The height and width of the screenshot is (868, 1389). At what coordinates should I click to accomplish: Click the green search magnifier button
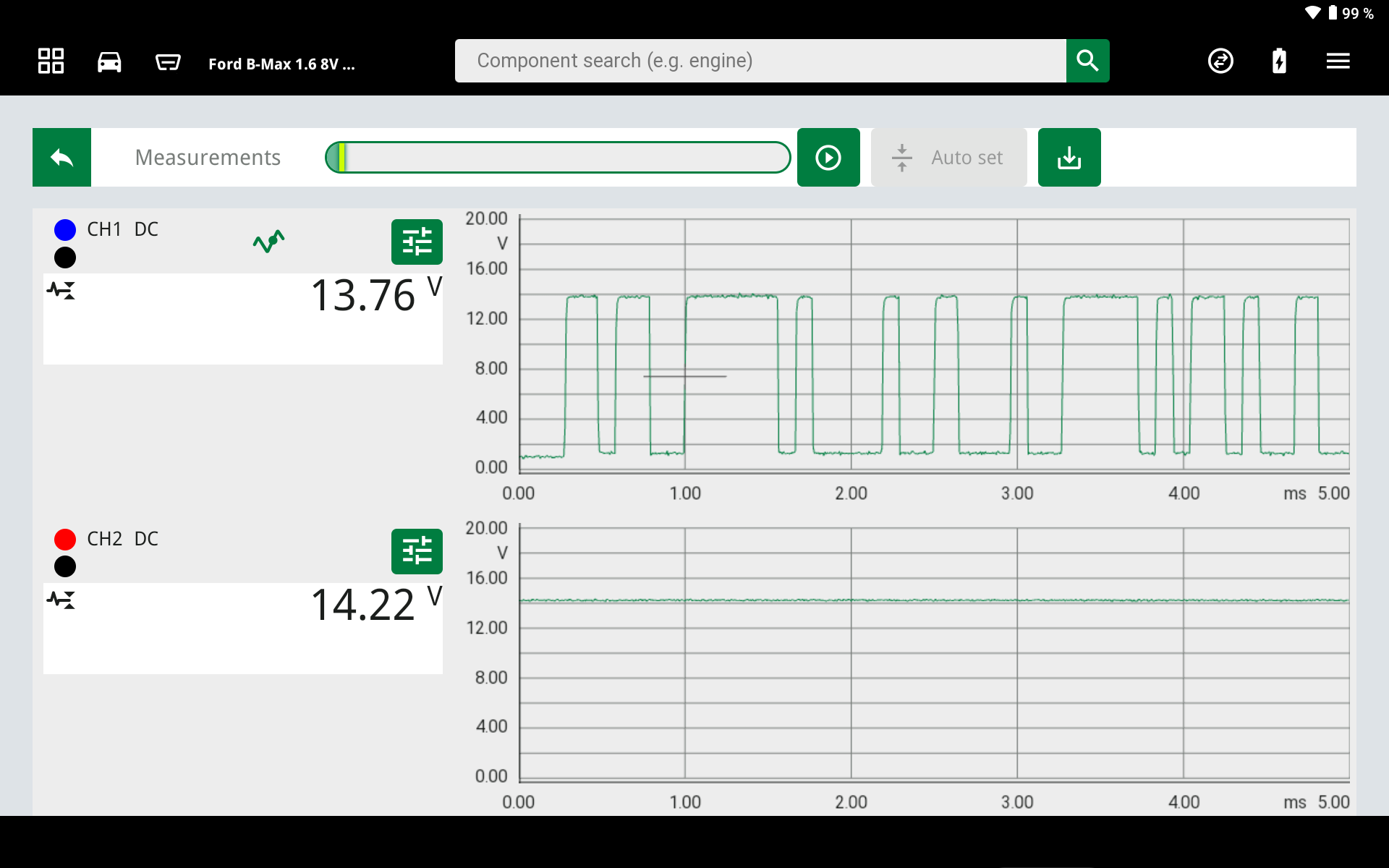1087,61
